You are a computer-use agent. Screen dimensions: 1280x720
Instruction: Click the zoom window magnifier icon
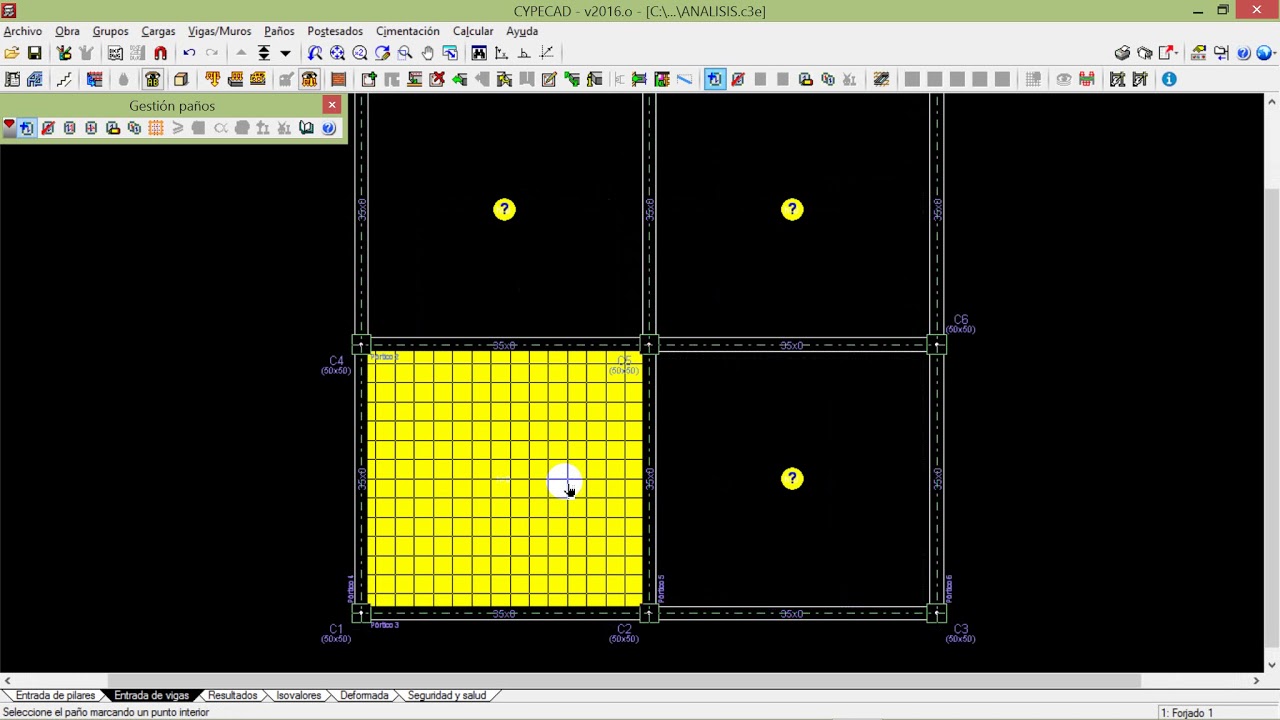pyautogui.click(x=405, y=53)
